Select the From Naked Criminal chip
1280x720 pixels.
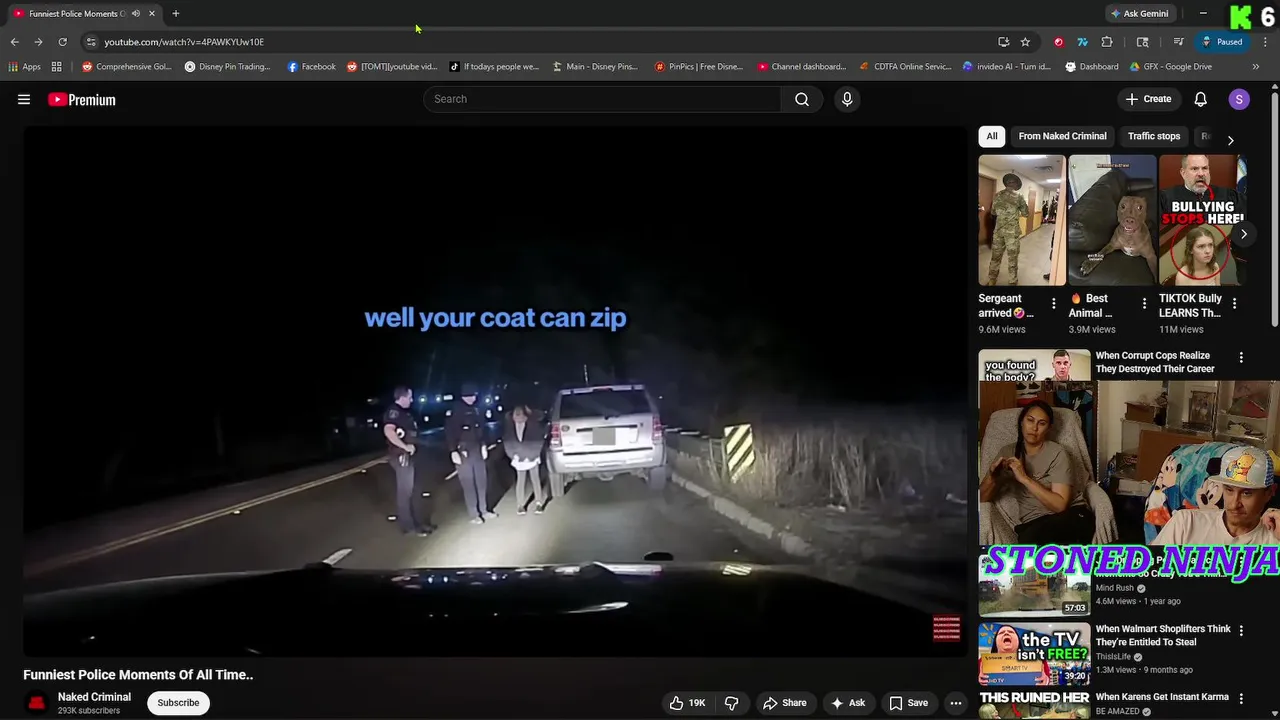[x=1062, y=136]
